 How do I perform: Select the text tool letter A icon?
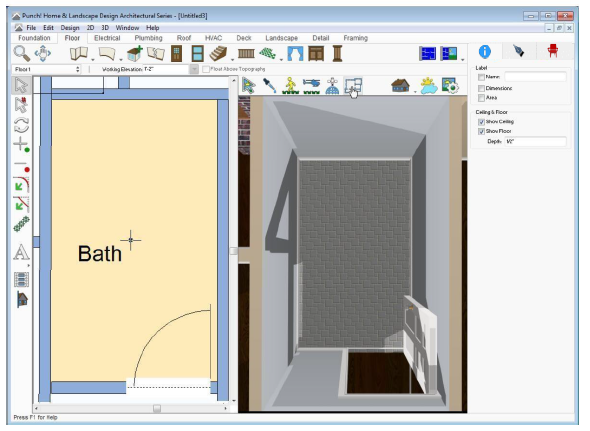(21, 252)
